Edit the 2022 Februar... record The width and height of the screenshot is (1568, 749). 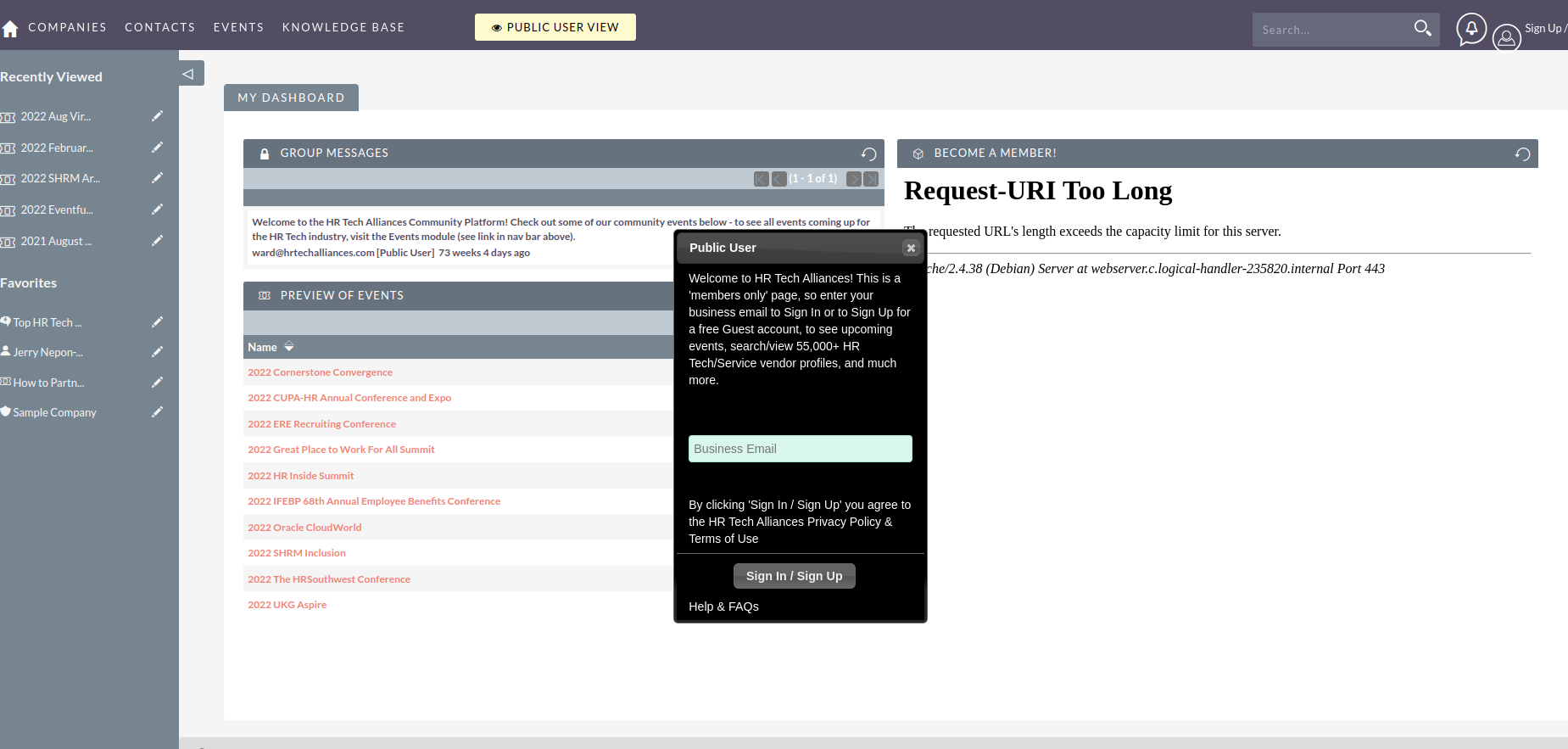coord(157,148)
